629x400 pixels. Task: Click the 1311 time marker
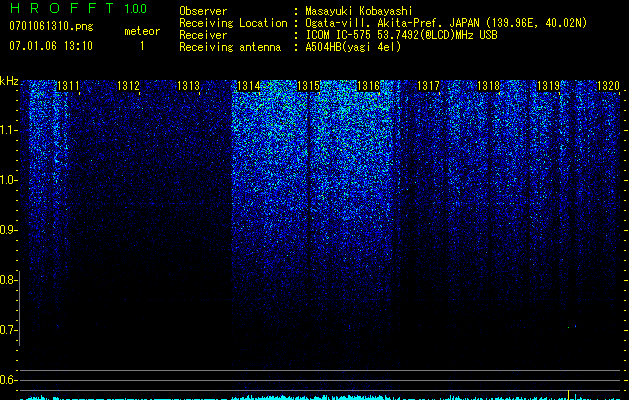point(68,86)
